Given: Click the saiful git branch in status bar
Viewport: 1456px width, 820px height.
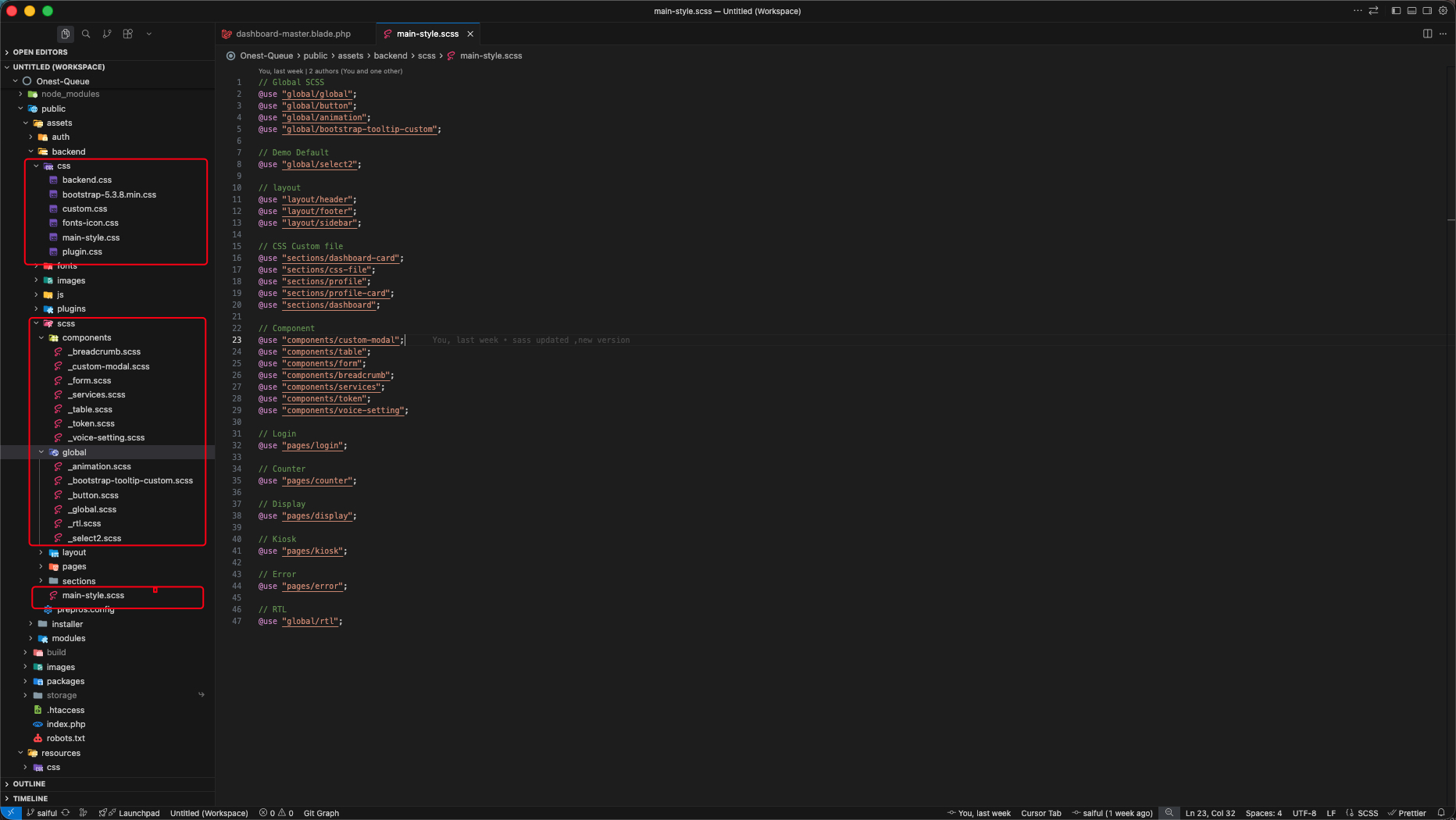Looking at the screenshot, I should (x=41, y=813).
